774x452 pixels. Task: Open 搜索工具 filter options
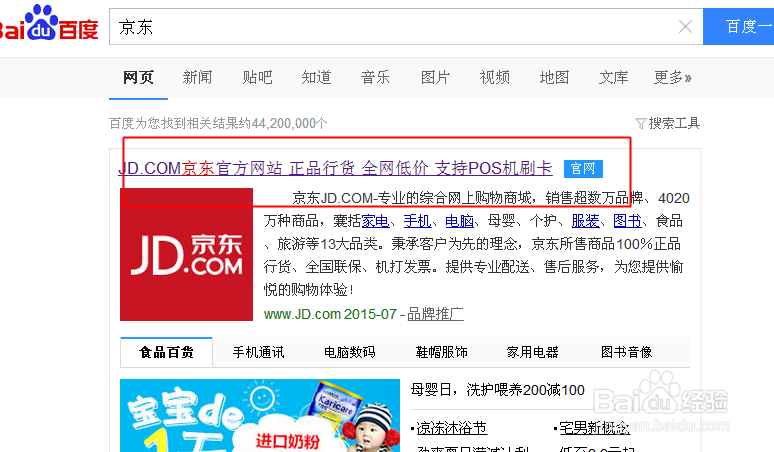tap(667, 123)
